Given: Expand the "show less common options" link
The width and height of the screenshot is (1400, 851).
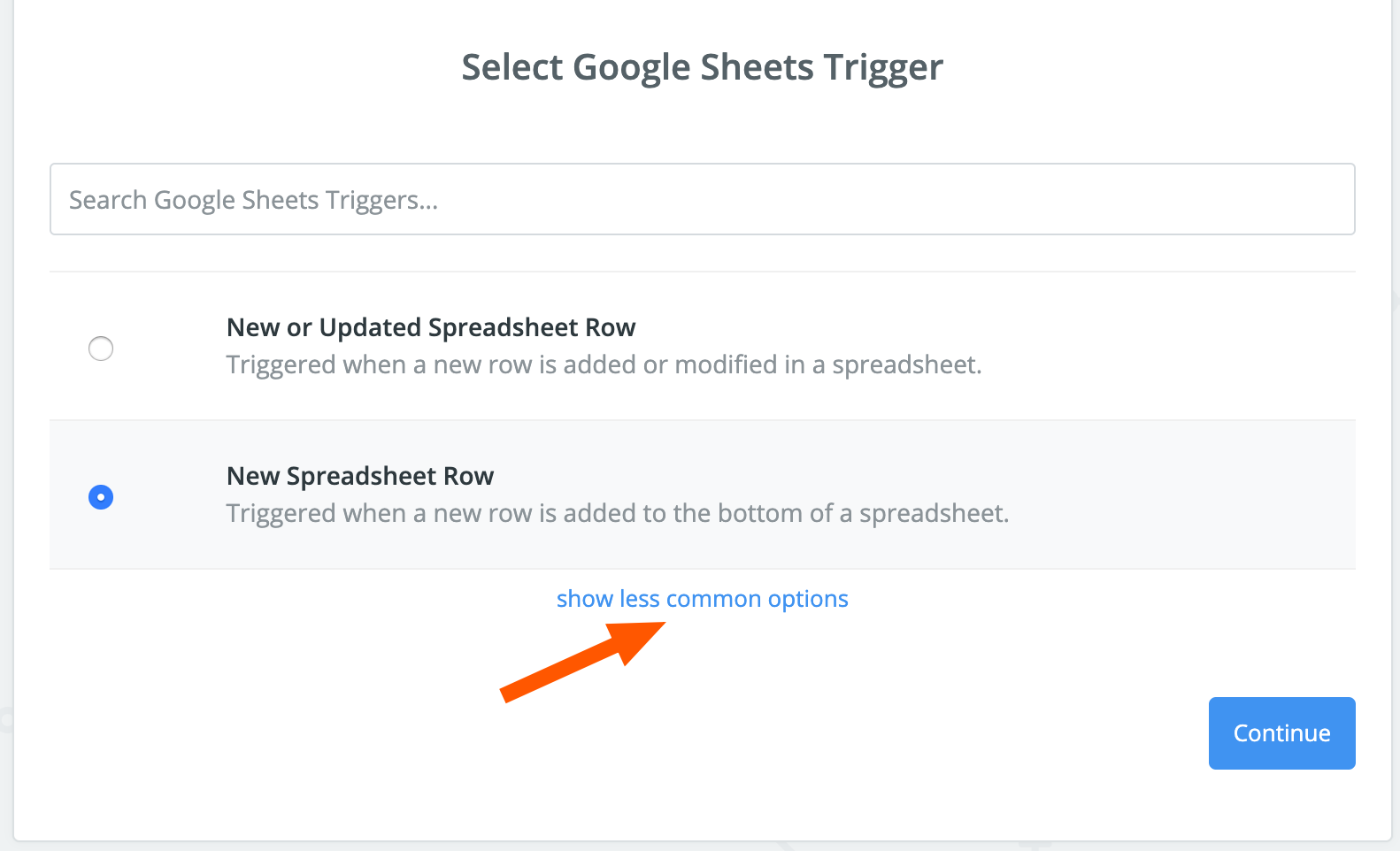Looking at the screenshot, I should [702, 599].
